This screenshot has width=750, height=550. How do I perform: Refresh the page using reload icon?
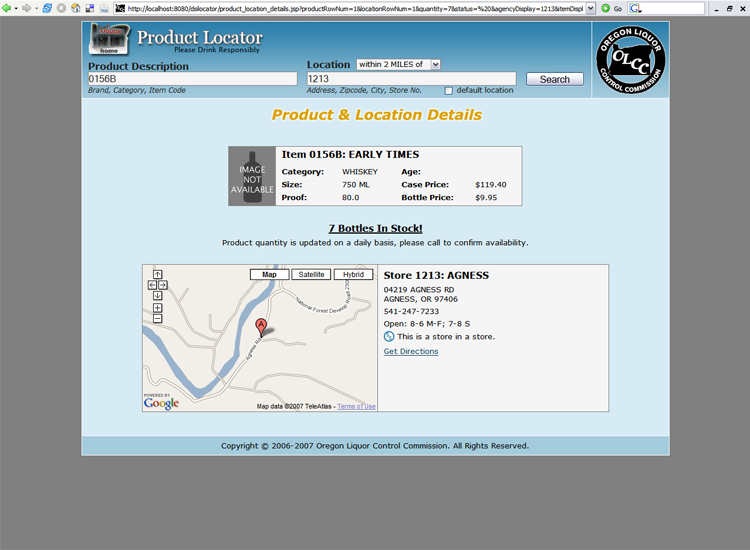tap(47, 8)
